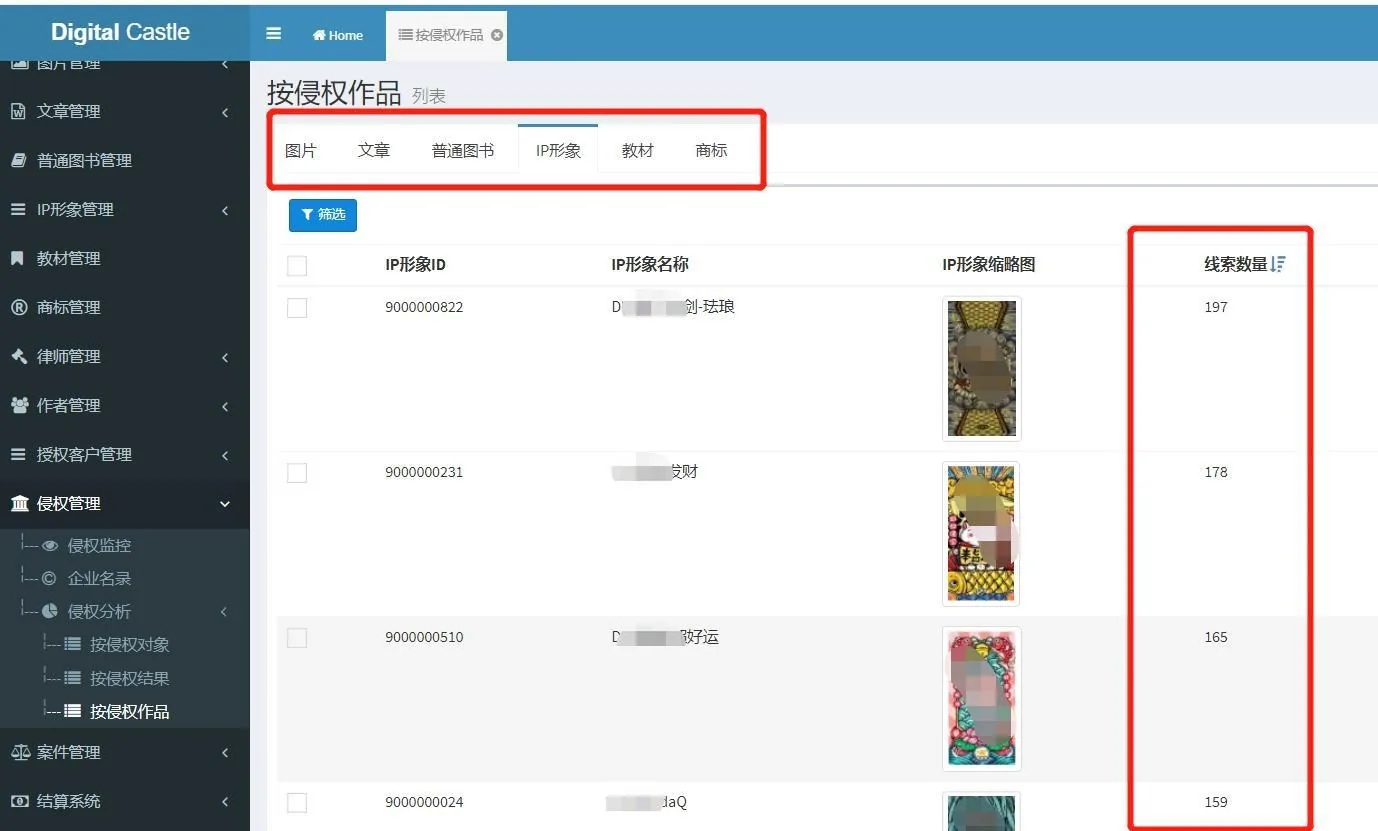Check the row 9000000510 checkbox
The image size is (1378, 831).
(297, 638)
